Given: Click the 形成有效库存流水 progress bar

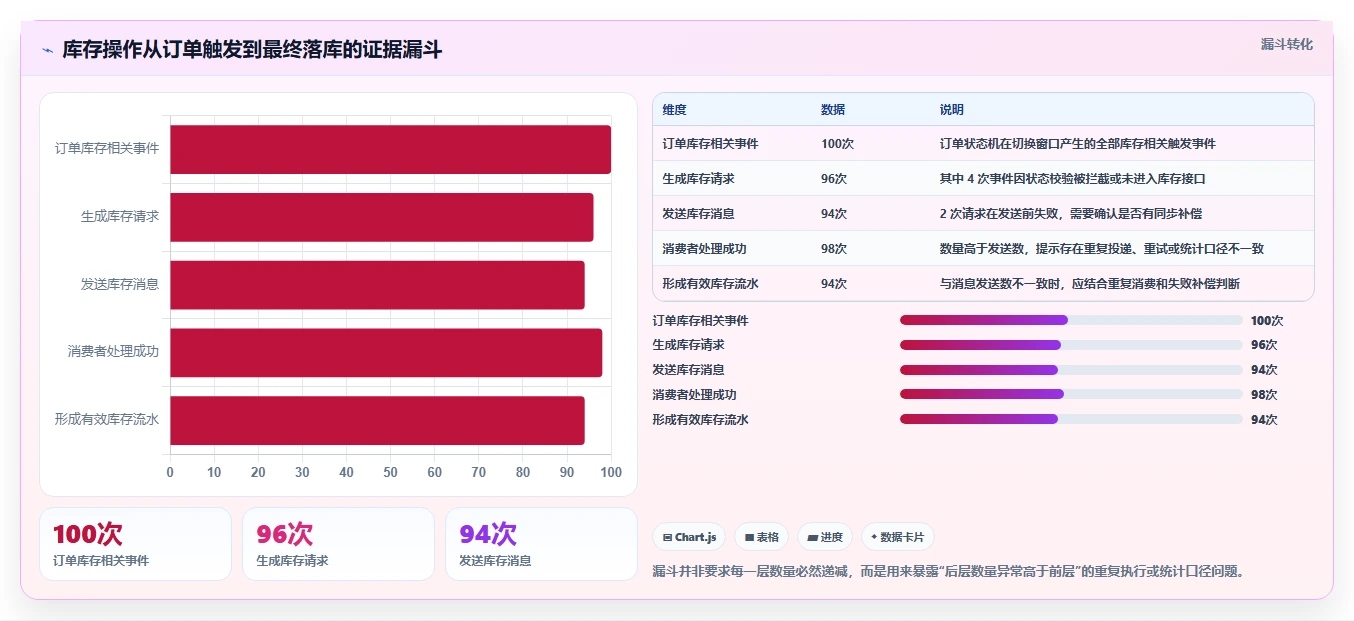Looking at the screenshot, I should [x=1071, y=419].
